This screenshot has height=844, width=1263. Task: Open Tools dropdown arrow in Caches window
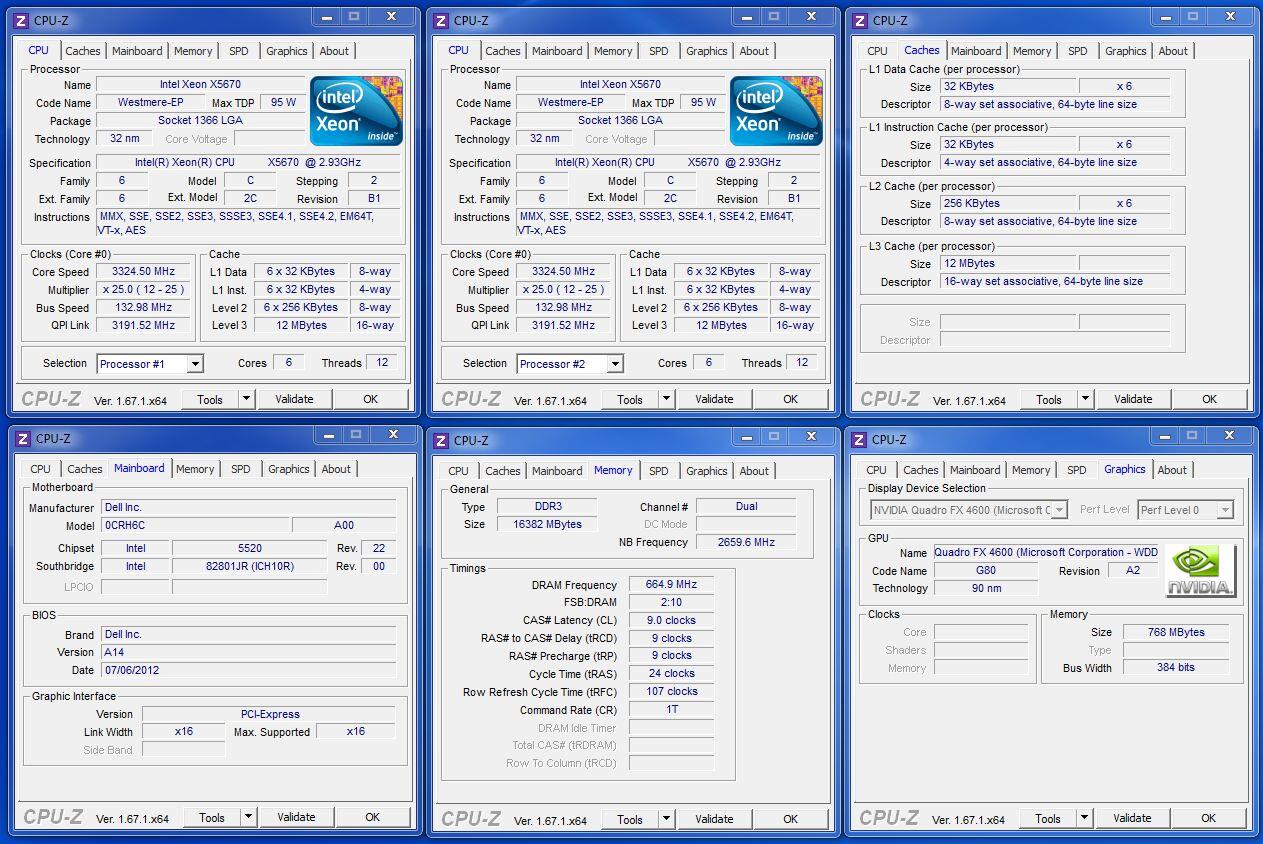click(1085, 399)
